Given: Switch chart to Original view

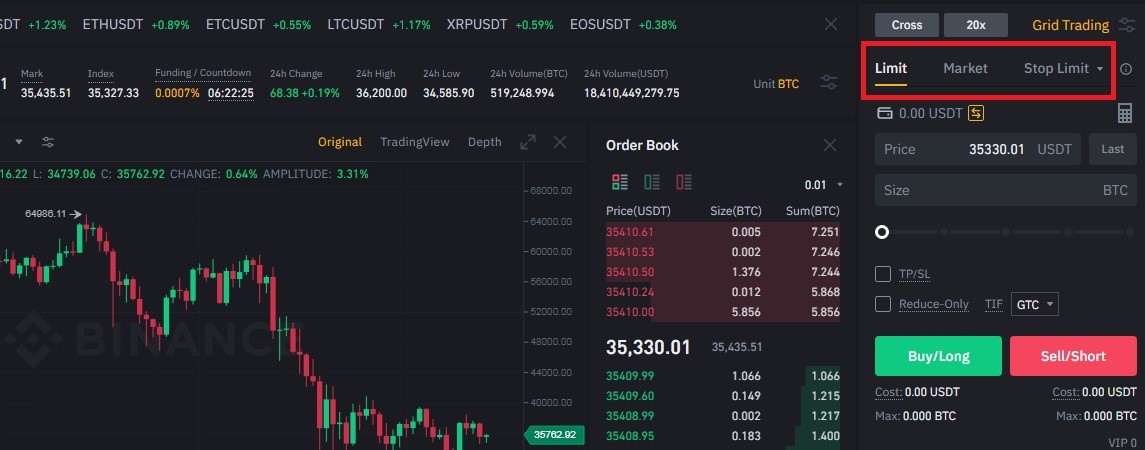Looking at the screenshot, I should click(x=340, y=142).
